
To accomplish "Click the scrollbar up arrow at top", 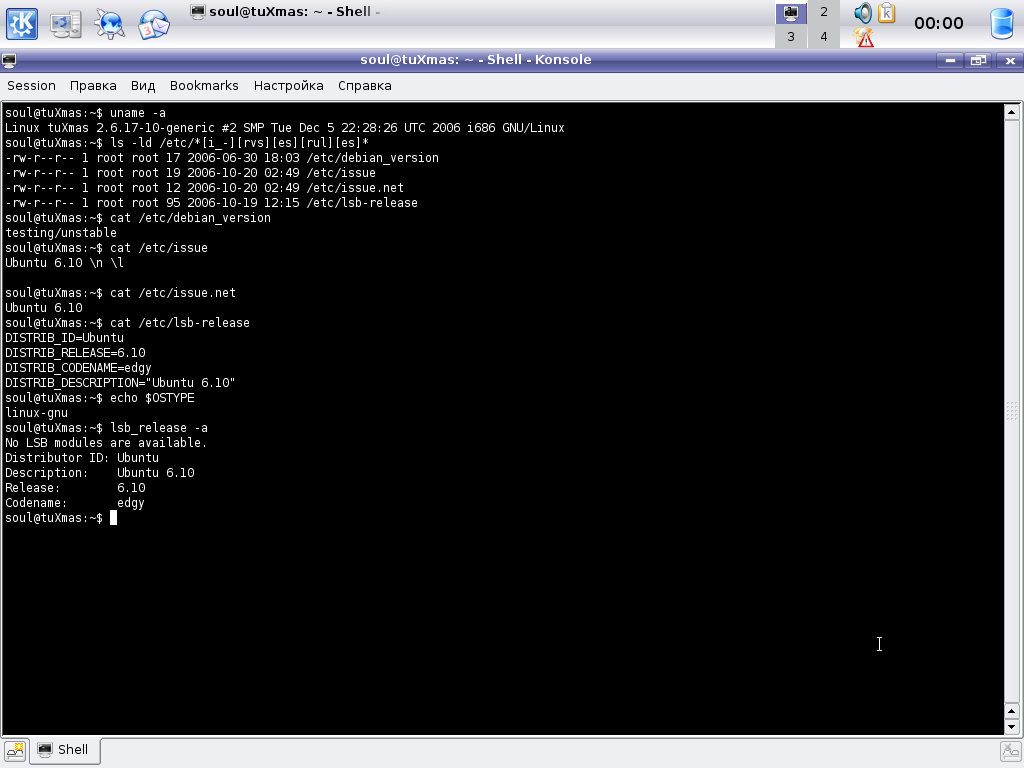I will (x=1011, y=112).
